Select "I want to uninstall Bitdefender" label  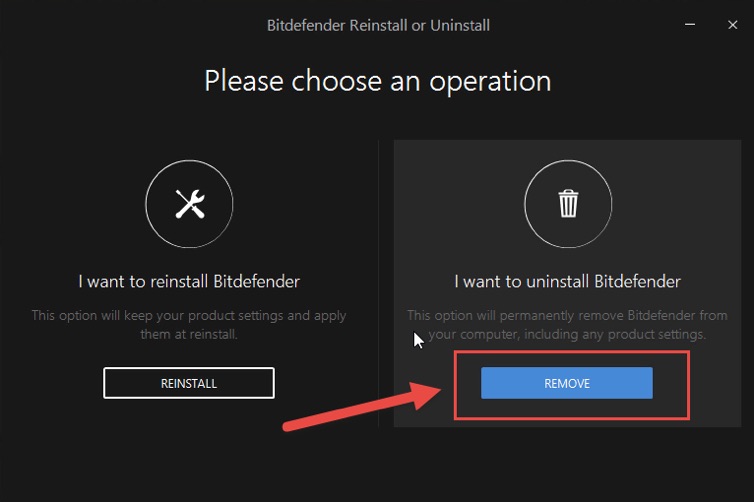click(x=567, y=281)
